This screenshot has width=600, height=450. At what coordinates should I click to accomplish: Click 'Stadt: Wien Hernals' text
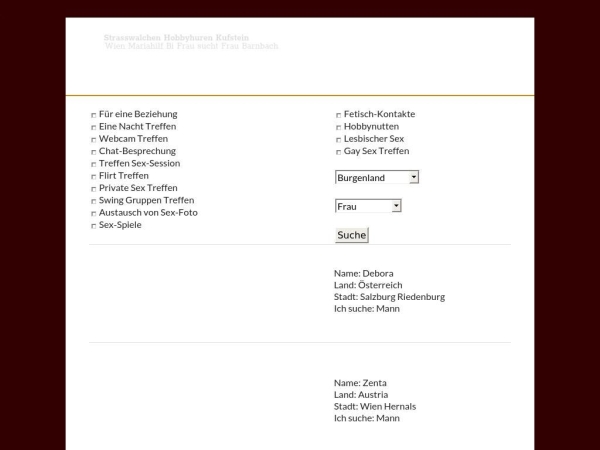tap(375, 406)
